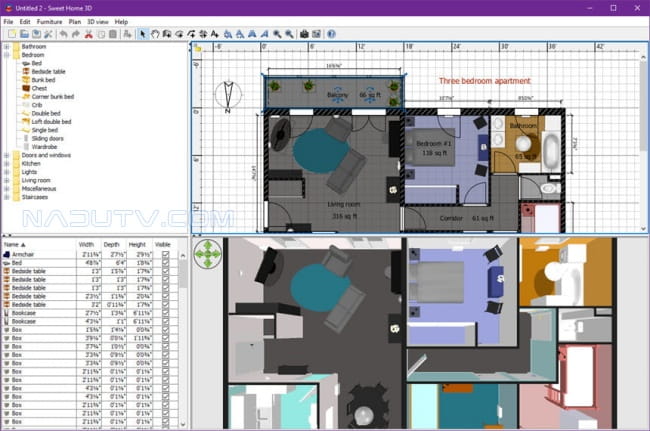
Task: Select the Create polylines tool
Action: tap(191, 34)
